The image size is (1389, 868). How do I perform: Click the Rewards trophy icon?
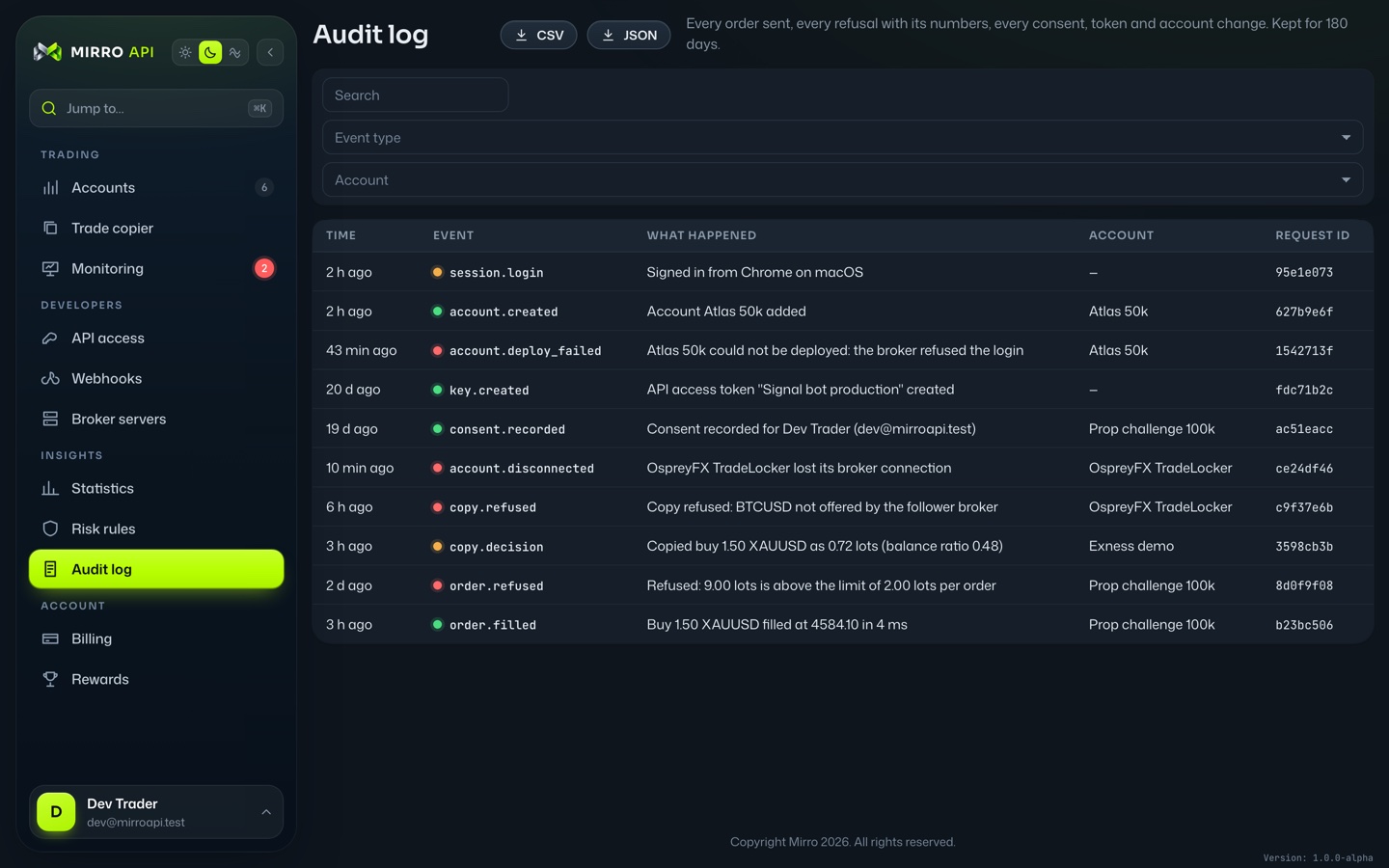click(x=50, y=679)
